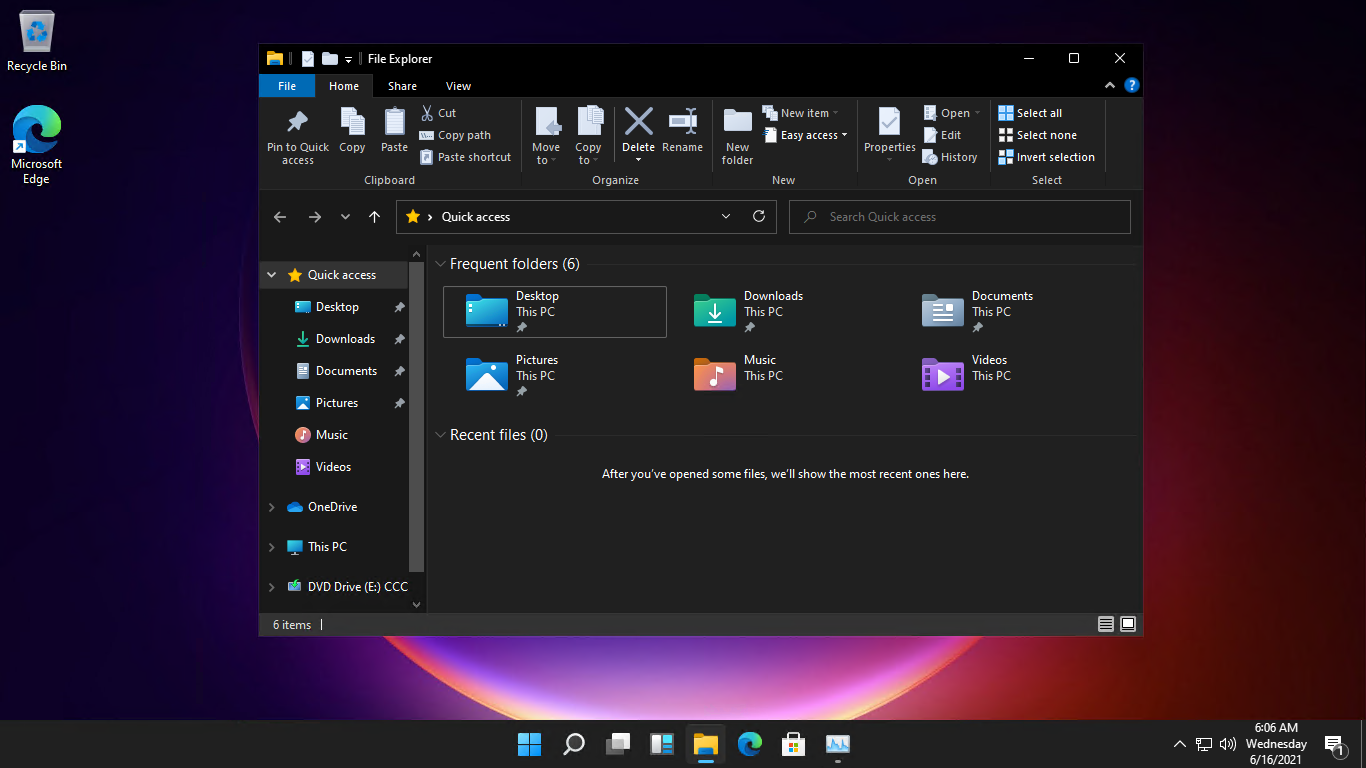Open the address bar dropdown arrow
The height and width of the screenshot is (768, 1366).
coord(726,216)
